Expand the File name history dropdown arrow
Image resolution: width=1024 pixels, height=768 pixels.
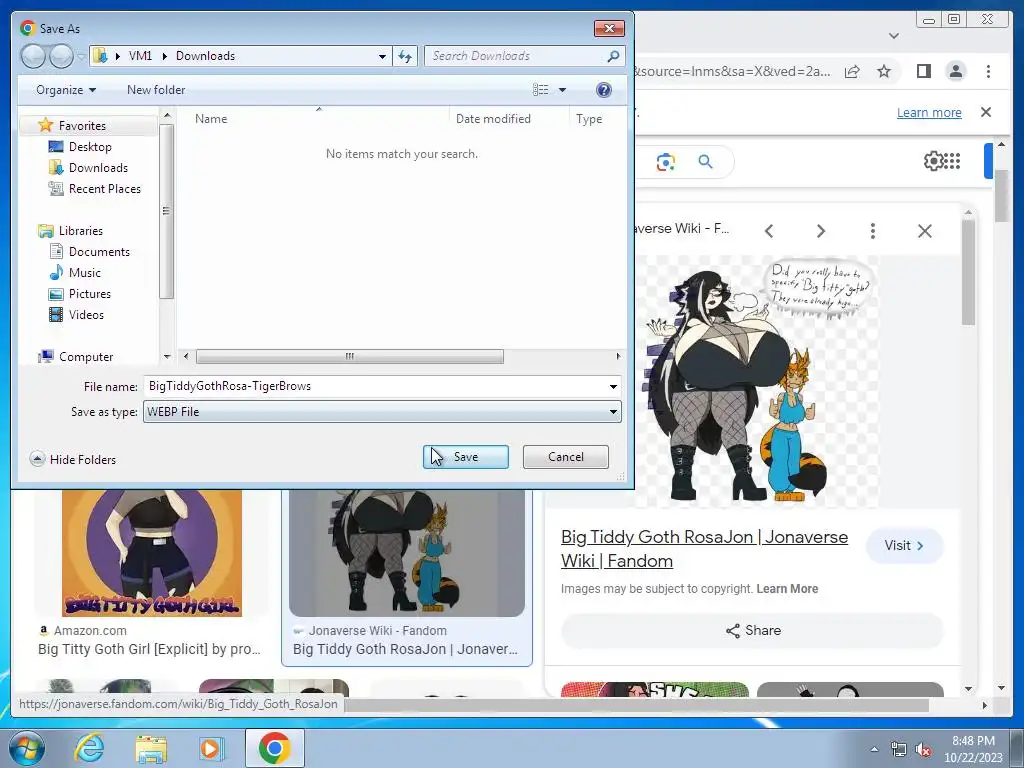point(613,386)
